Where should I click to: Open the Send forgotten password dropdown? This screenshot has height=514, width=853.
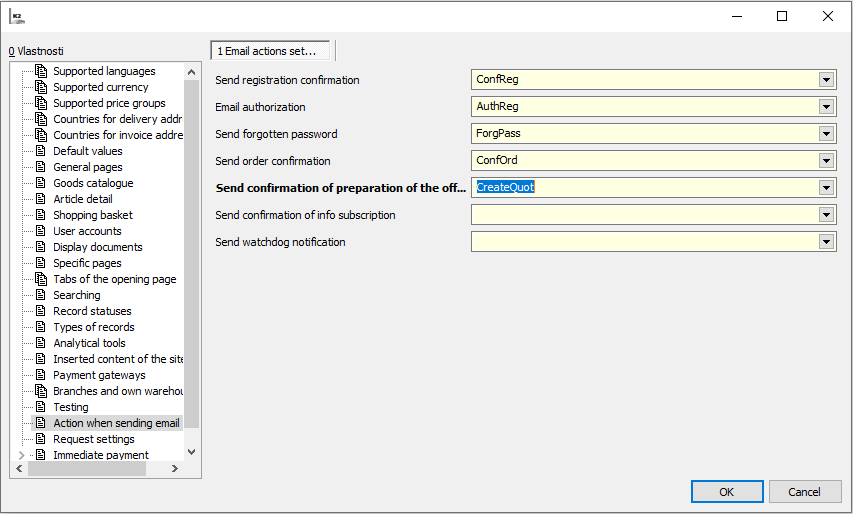coord(826,134)
